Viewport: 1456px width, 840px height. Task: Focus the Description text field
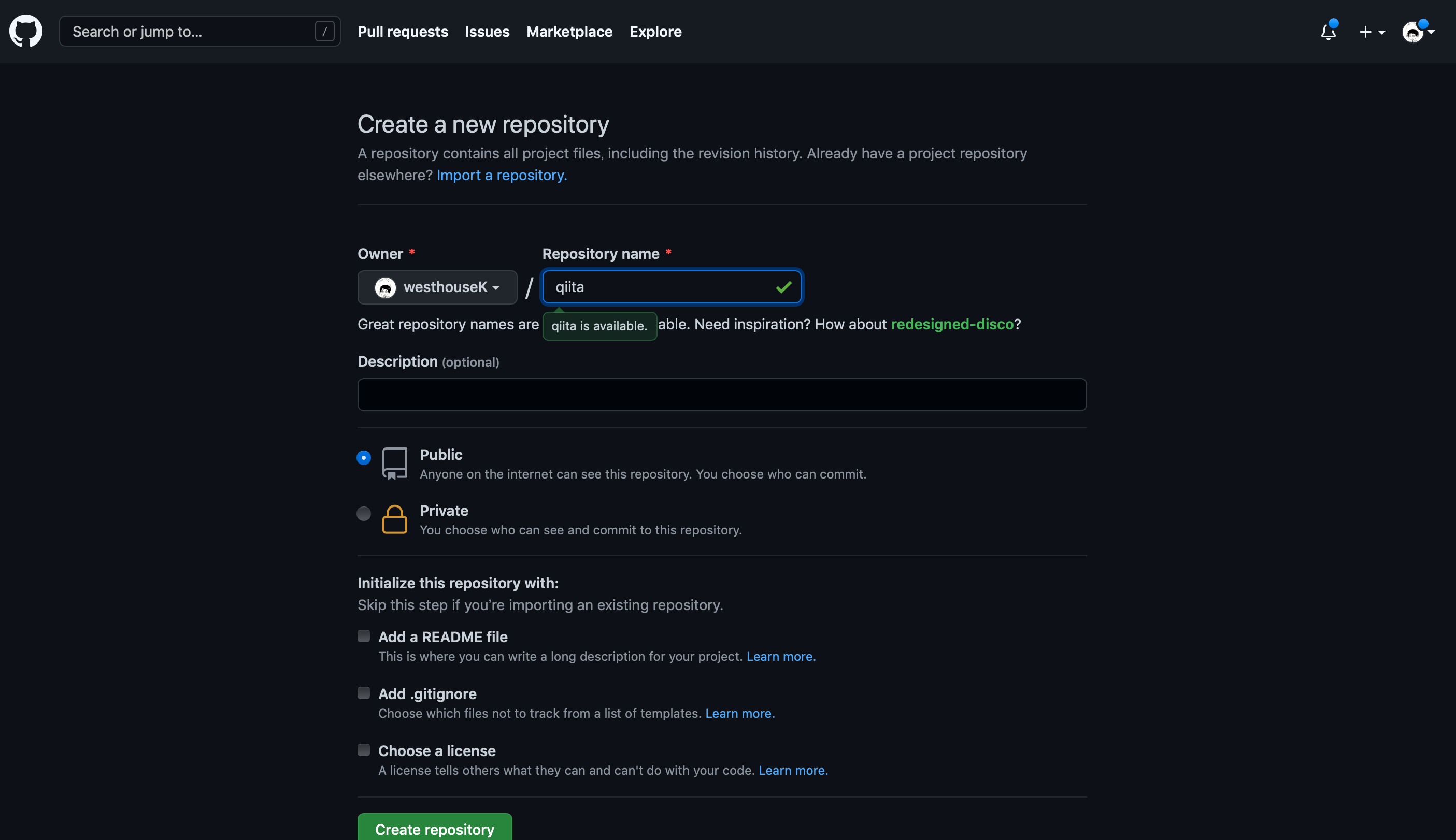tap(722, 395)
